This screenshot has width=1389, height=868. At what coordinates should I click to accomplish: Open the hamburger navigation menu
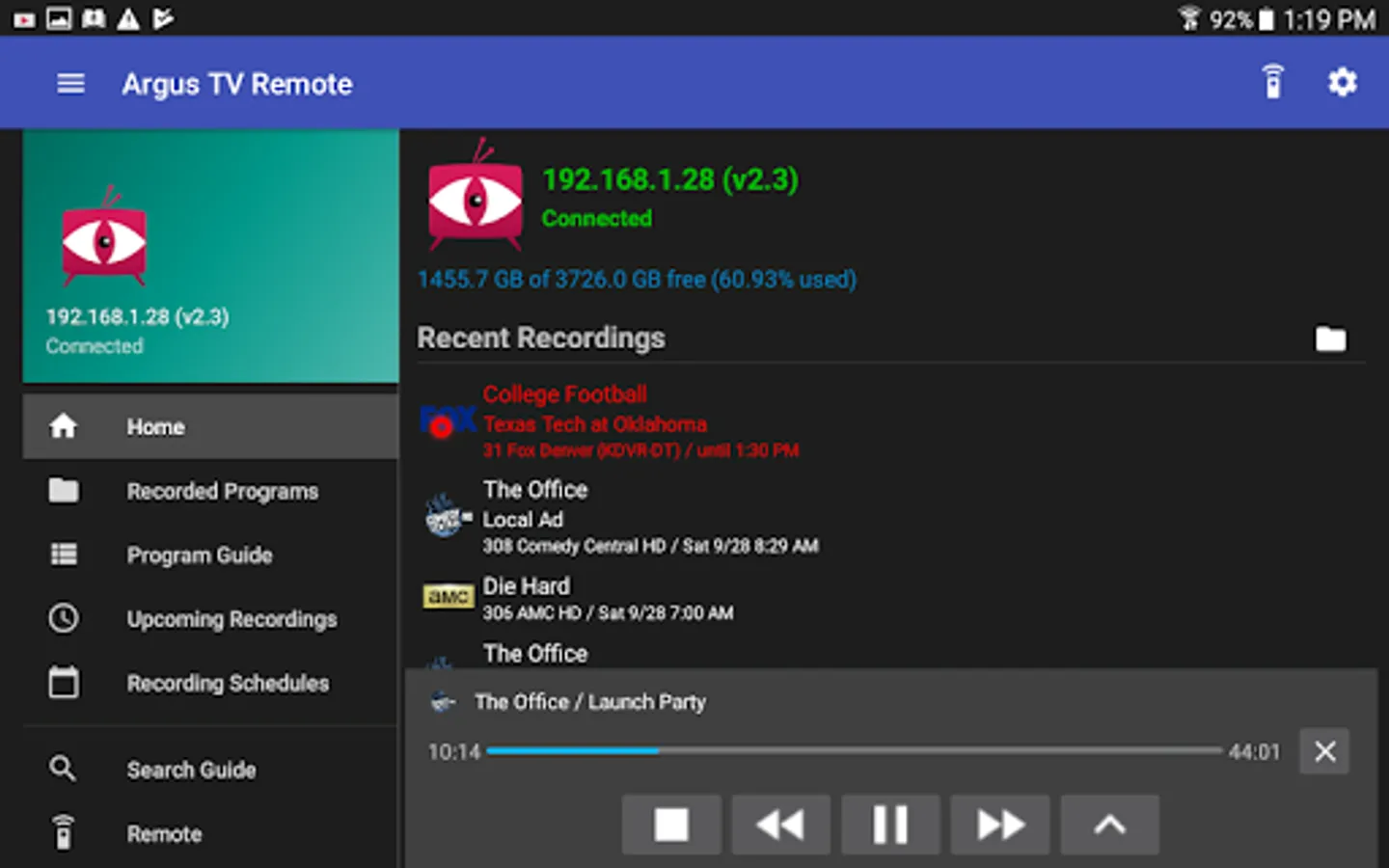pyautogui.click(x=70, y=84)
